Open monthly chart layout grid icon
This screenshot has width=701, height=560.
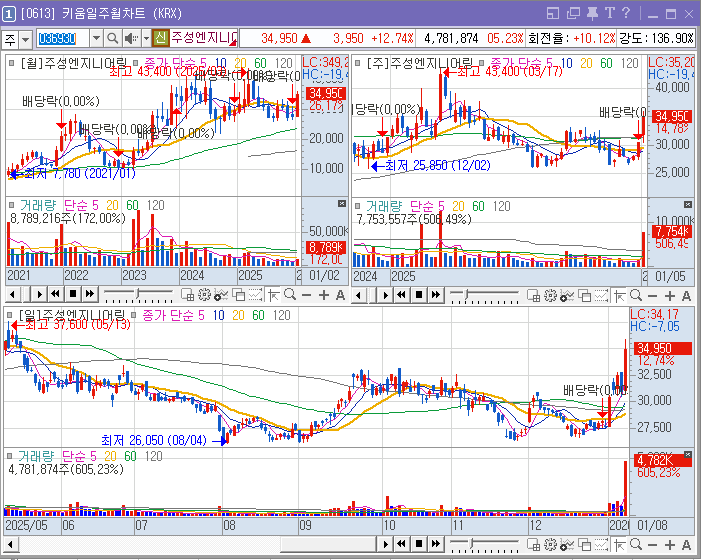(187, 295)
